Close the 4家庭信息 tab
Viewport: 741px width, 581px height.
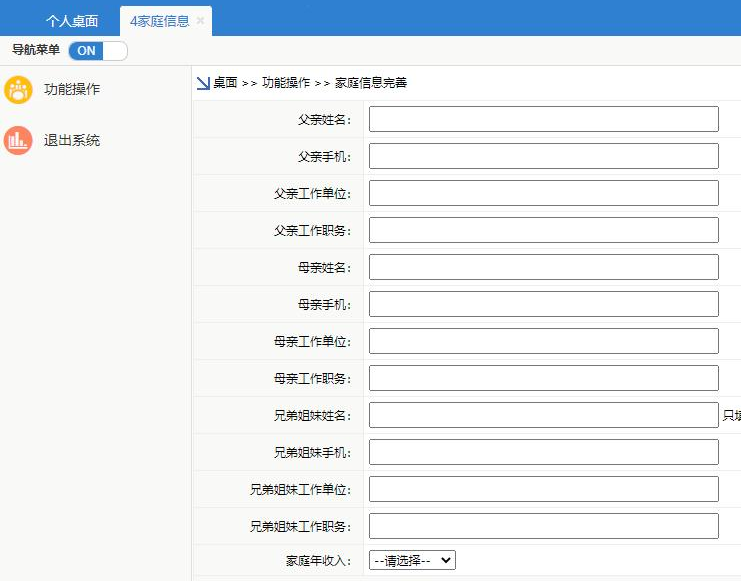click(201, 20)
